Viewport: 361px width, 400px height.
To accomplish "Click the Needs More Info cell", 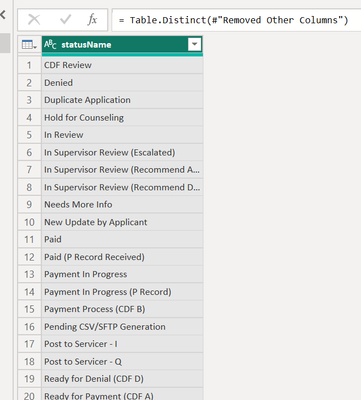I will (122, 204).
